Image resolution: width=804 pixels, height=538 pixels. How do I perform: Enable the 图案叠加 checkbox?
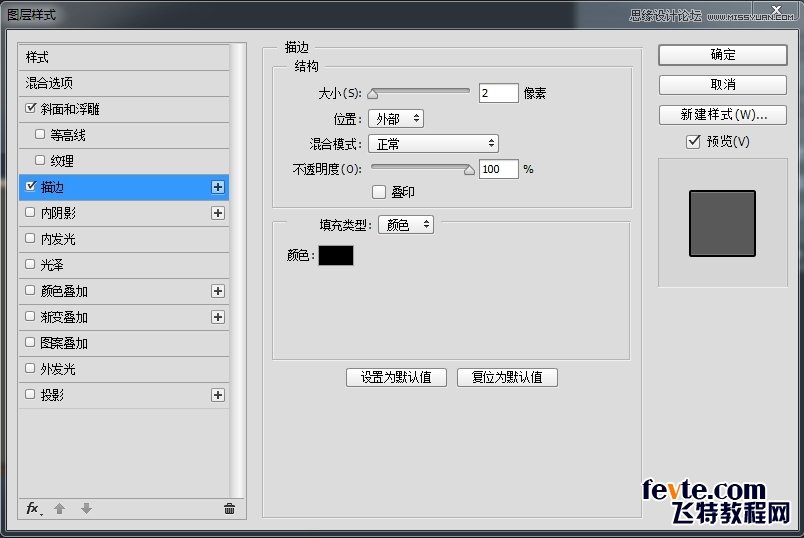coord(30,342)
